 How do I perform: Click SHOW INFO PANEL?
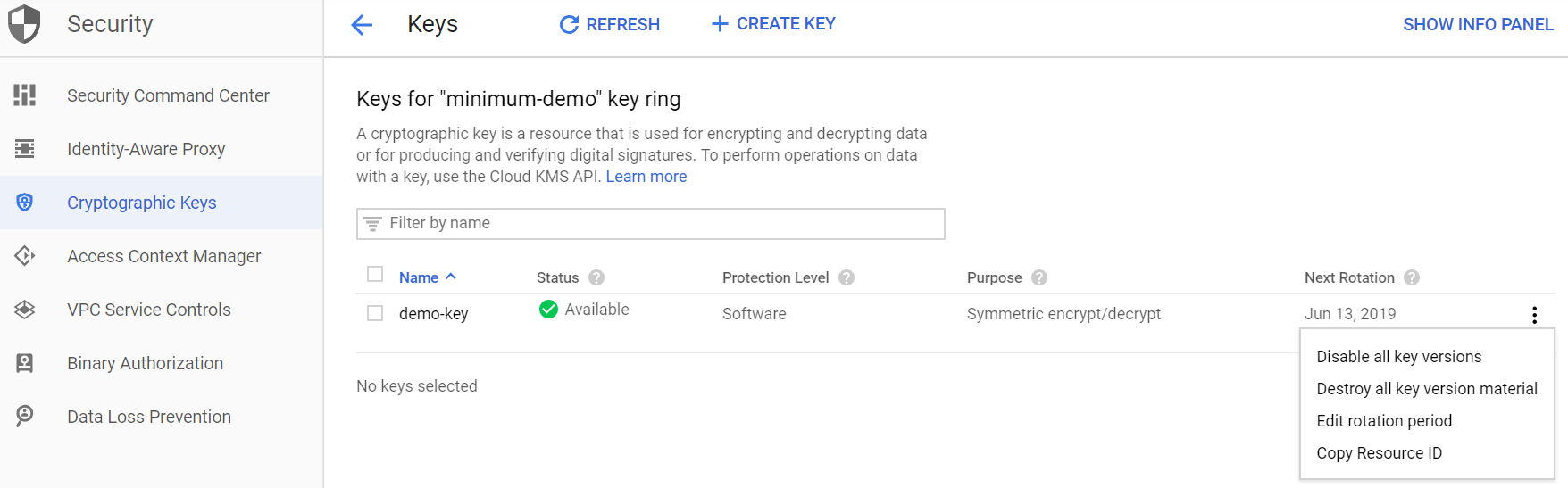(x=1478, y=25)
